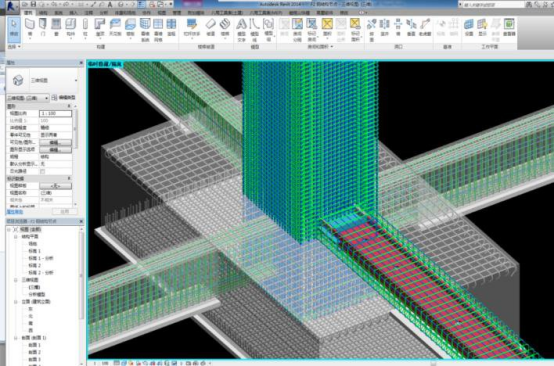The height and width of the screenshot is (366, 554).
Task: Select the Vertical opening tool
Action: click(411, 28)
